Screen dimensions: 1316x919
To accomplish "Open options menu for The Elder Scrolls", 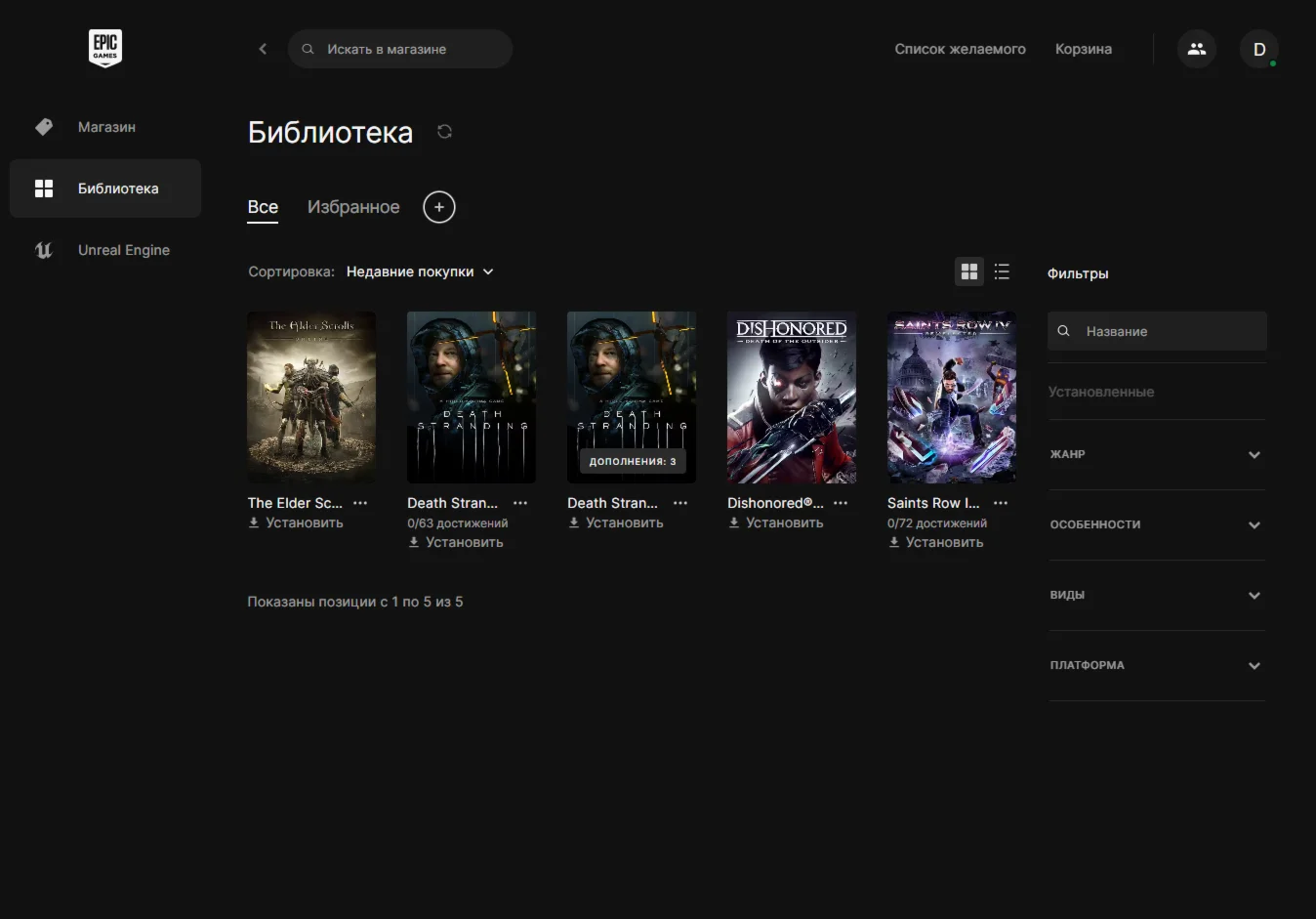I will [360, 503].
